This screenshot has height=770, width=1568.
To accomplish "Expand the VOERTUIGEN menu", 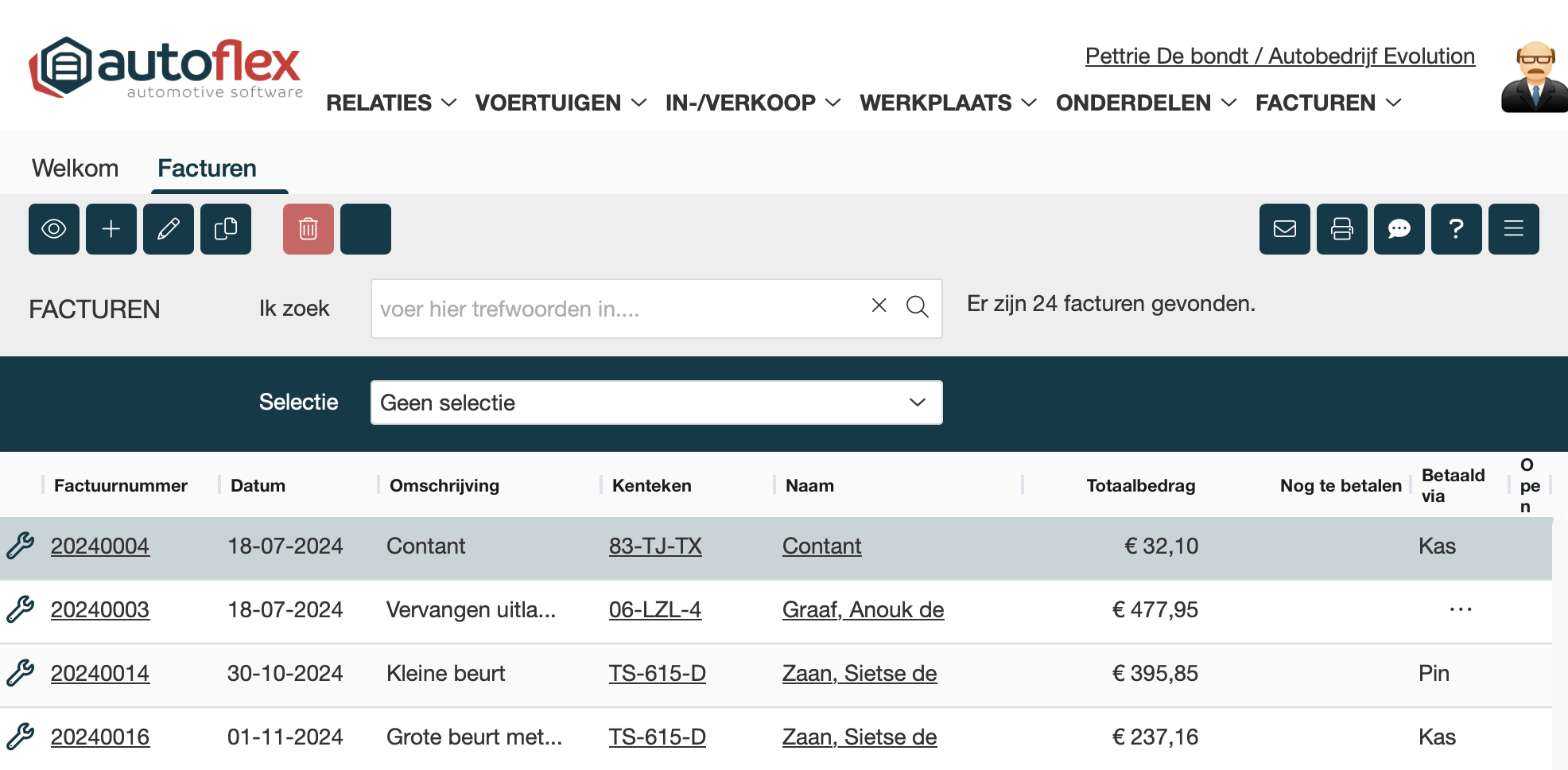I will [561, 103].
